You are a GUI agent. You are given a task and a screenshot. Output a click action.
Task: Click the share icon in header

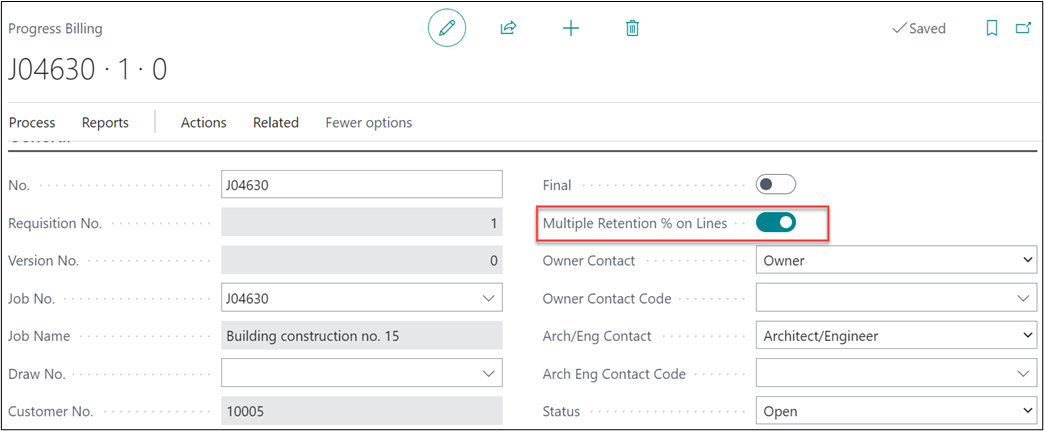coord(508,28)
